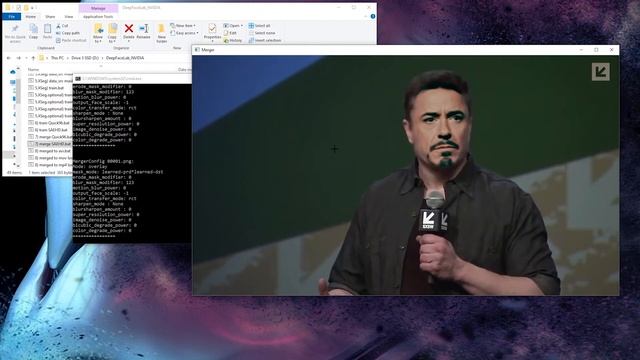Select the 8) merged to mp4 file
This screenshot has height=360, width=640.
tap(50, 164)
